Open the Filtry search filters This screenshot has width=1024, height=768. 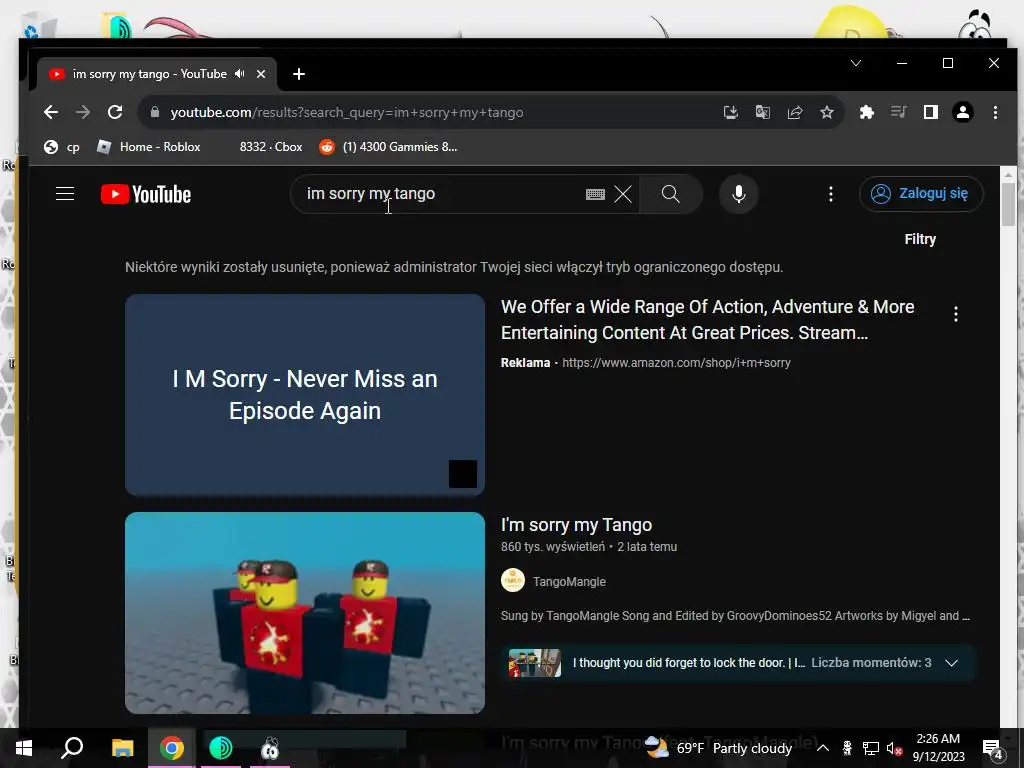coord(920,239)
